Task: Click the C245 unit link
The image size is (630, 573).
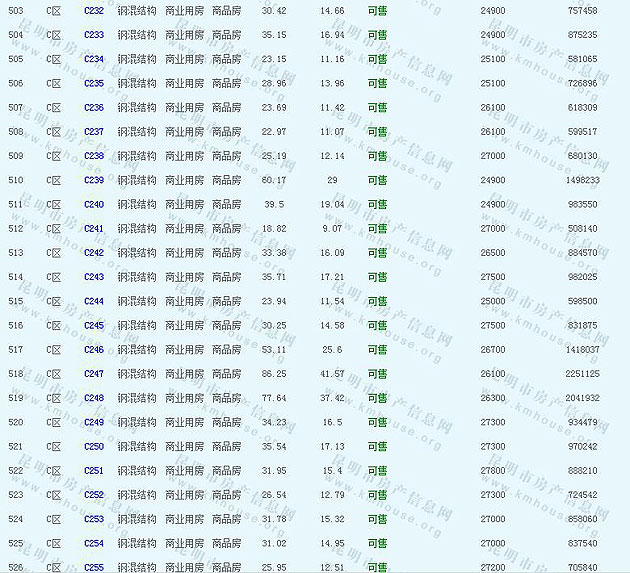Action: click(x=94, y=325)
